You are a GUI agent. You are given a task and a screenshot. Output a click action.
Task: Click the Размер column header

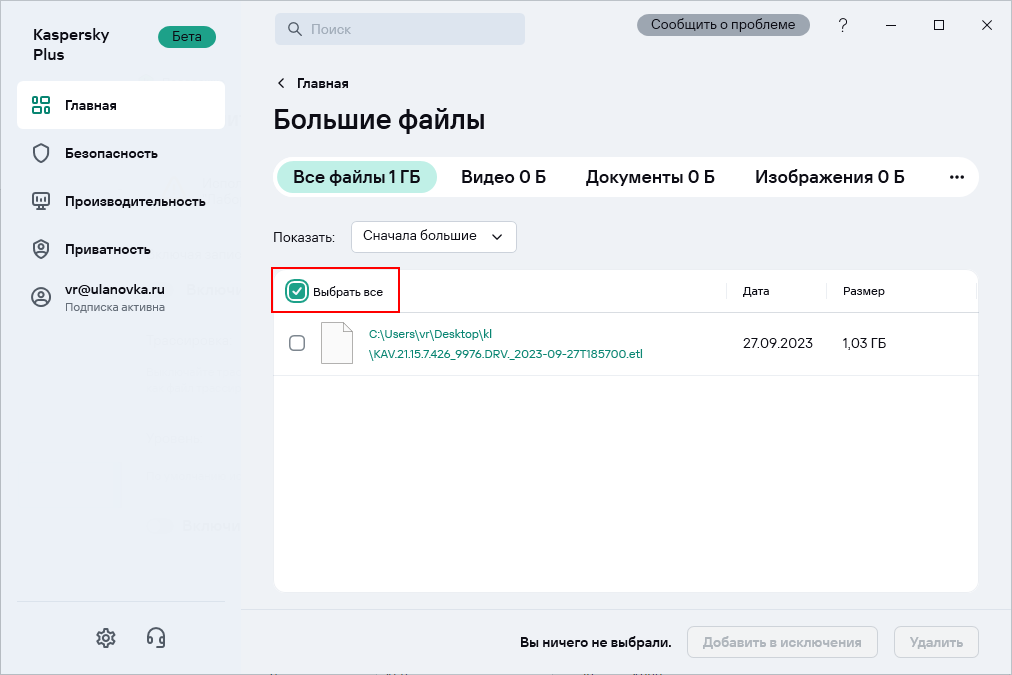tap(864, 291)
